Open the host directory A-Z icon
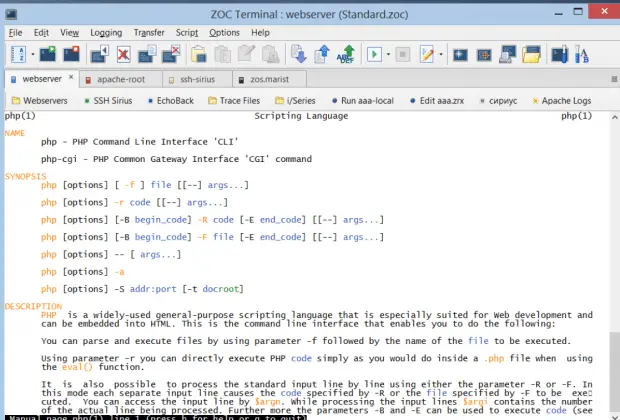The image size is (620, 420). (18, 54)
